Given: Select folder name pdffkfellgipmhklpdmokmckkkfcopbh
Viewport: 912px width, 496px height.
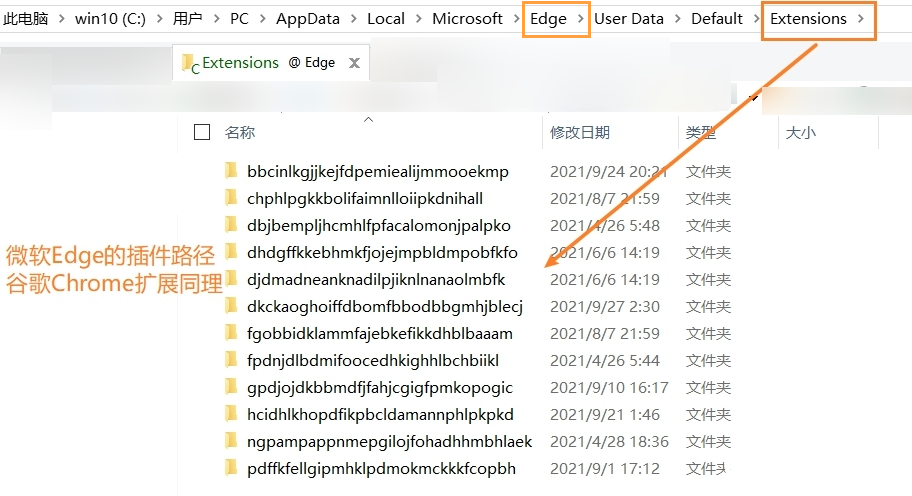Looking at the screenshot, I should [381, 469].
